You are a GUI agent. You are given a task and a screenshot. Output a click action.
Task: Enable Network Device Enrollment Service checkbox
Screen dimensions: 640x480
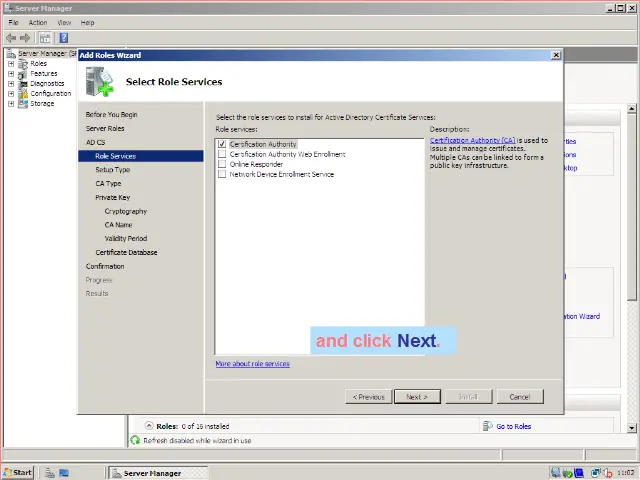(x=222, y=174)
